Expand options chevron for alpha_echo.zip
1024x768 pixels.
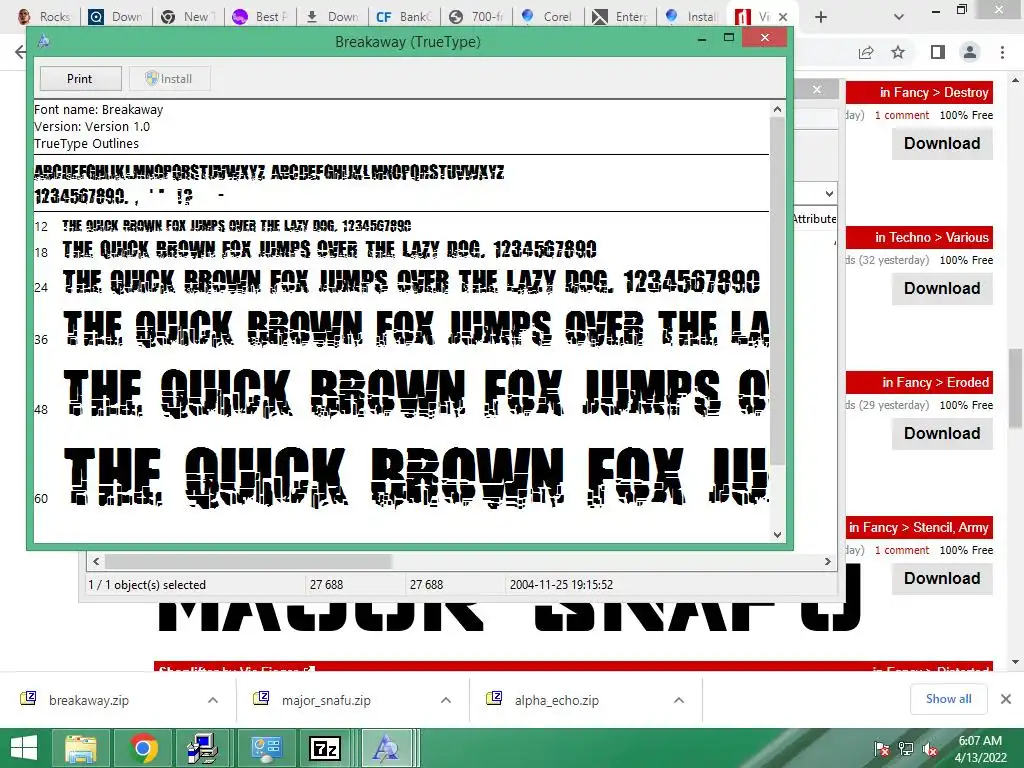point(679,700)
